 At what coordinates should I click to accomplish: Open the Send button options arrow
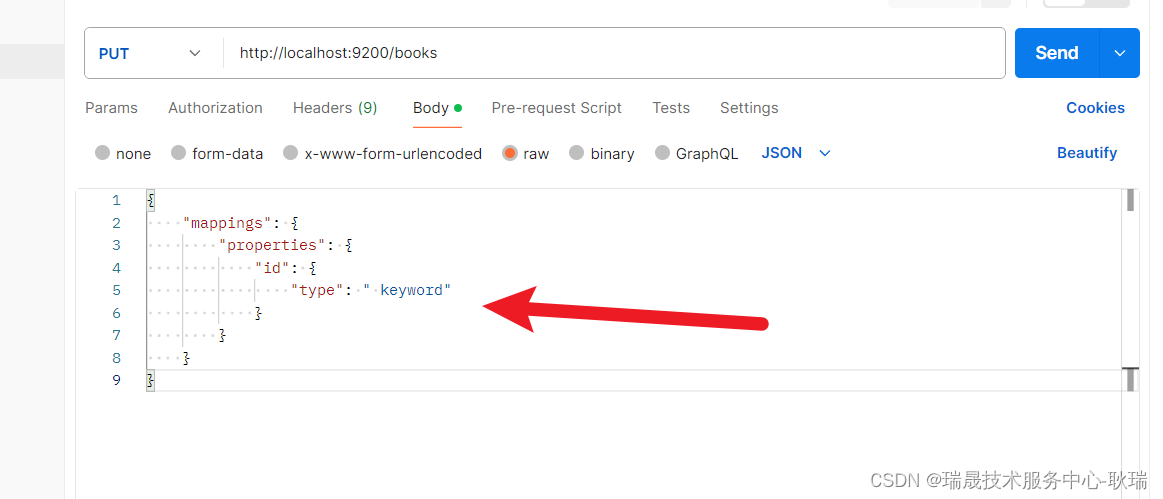pyautogui.click(x=1120, y=53)
